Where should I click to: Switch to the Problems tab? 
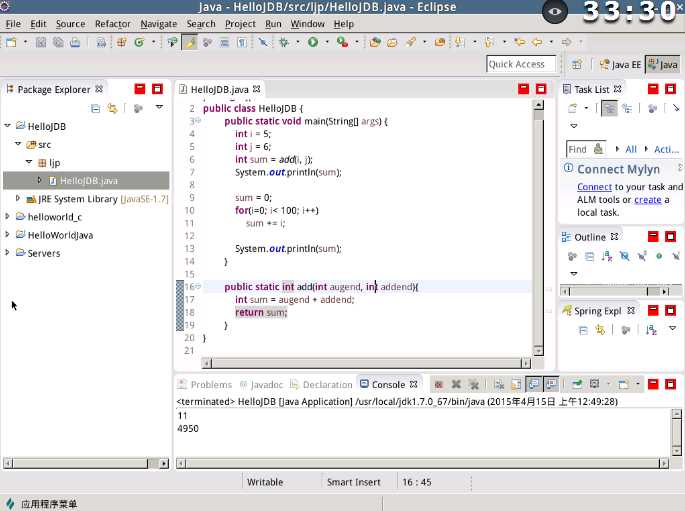click(205, 384)
